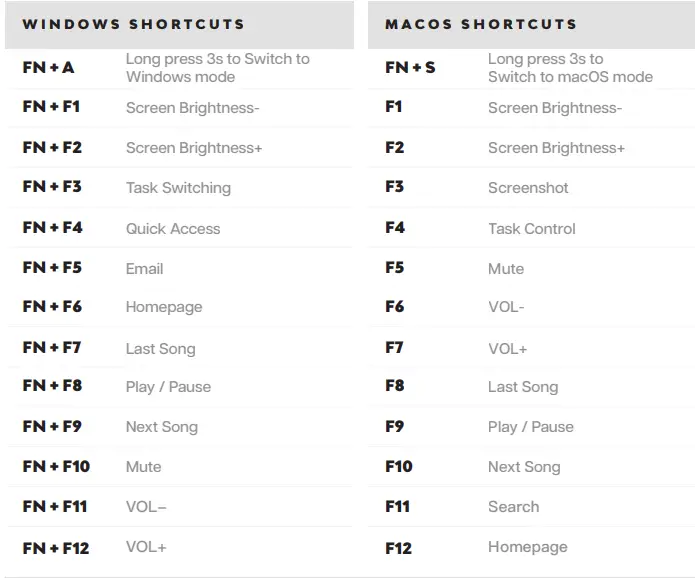Viewport: 695px width, 578px height.
Task: Click the macOS Shortcuts heading
Action: point(481,24)
